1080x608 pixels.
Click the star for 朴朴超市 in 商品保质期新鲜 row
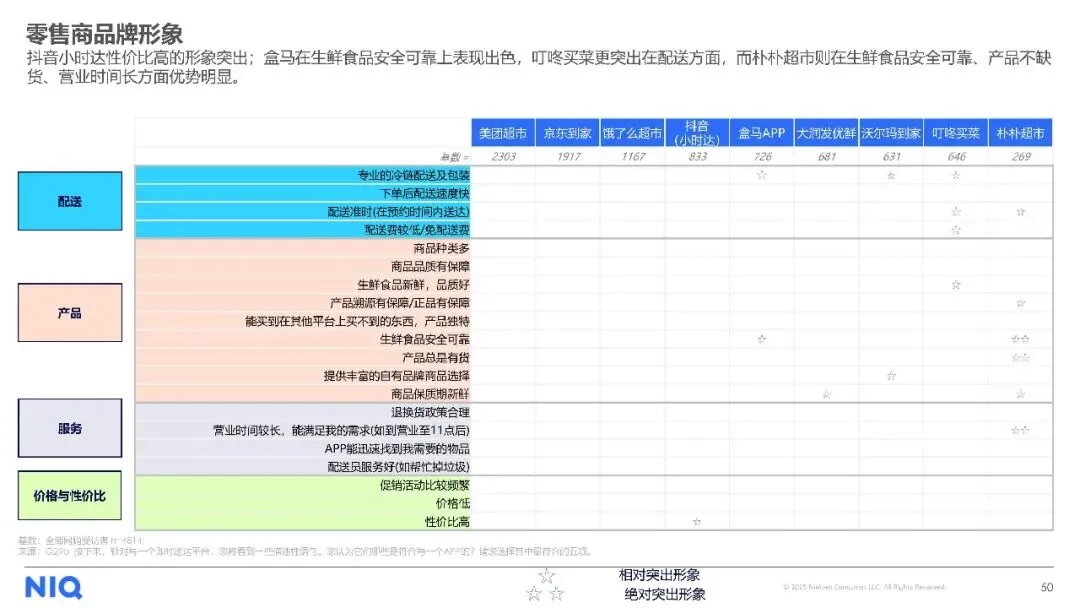coord(1020,394)
